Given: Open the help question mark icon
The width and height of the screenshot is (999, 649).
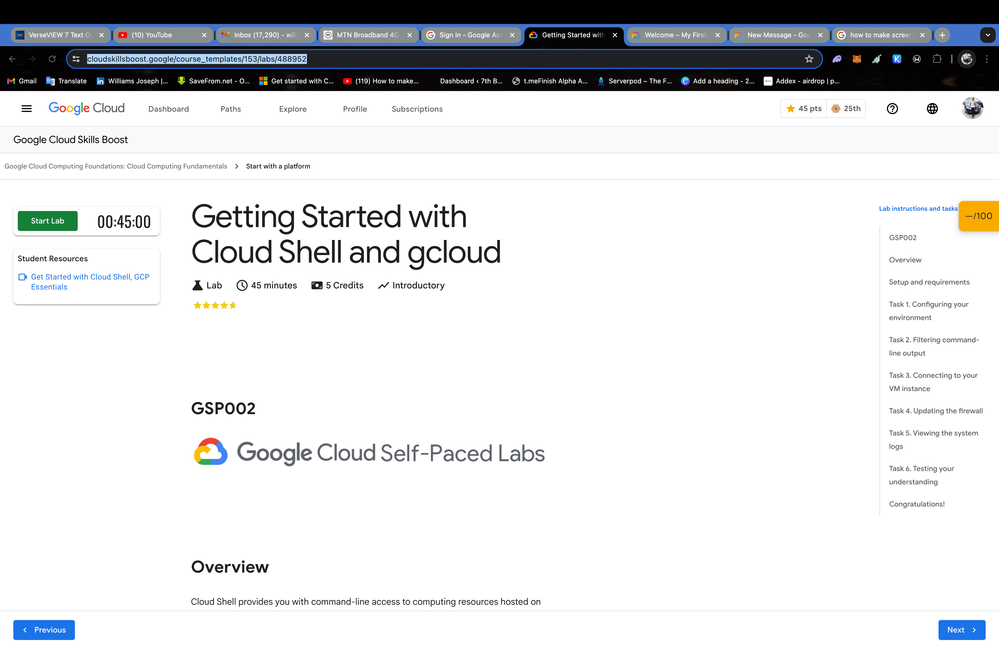Looking at the screenshot, I should pyautogui.click(x=892, y=109).
